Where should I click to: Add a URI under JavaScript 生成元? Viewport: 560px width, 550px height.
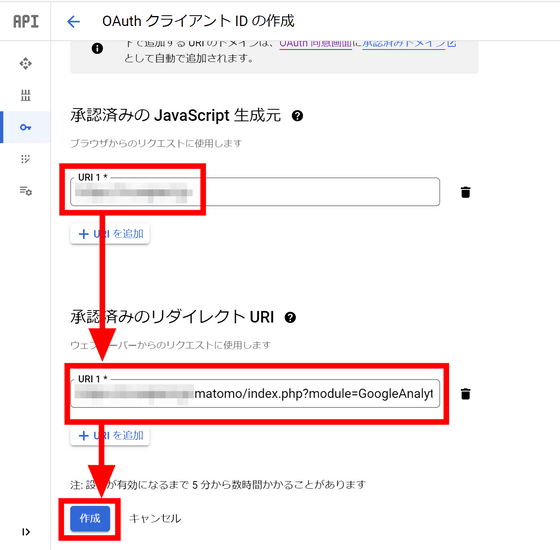tap(110, 234)
